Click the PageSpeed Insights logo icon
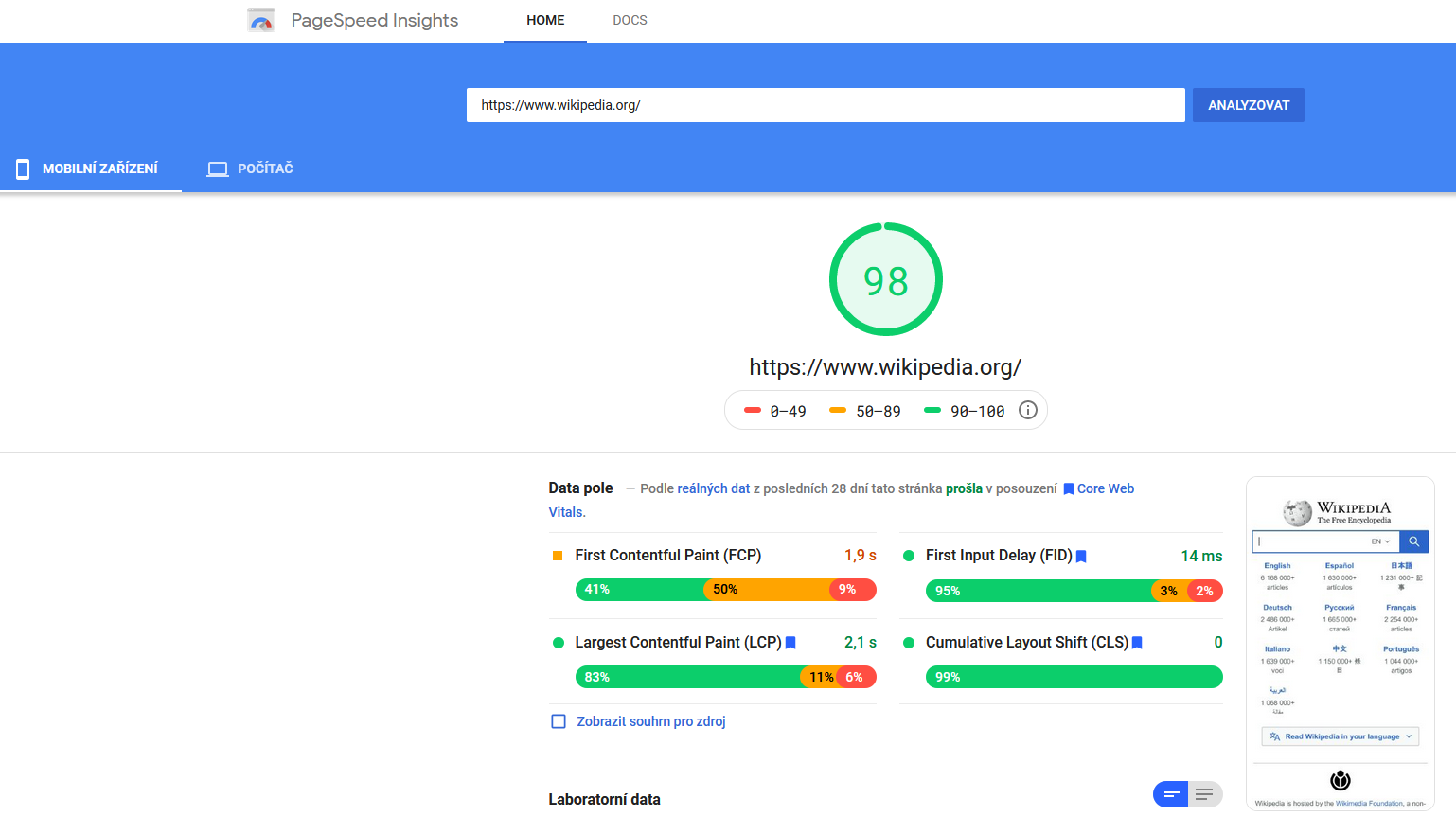 [x=261, y=20]
